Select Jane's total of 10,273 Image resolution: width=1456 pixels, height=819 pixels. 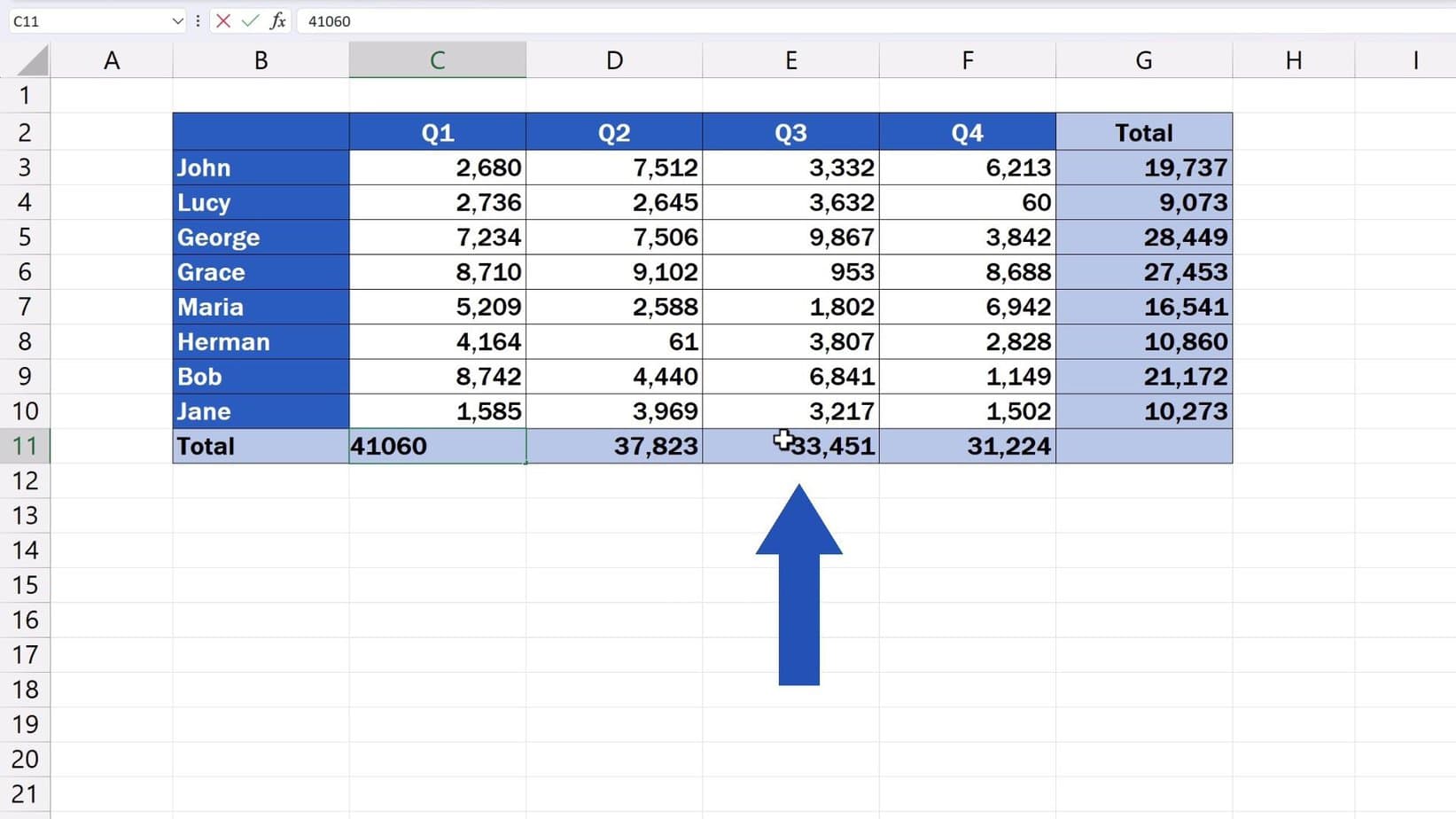pos(1143,410)
